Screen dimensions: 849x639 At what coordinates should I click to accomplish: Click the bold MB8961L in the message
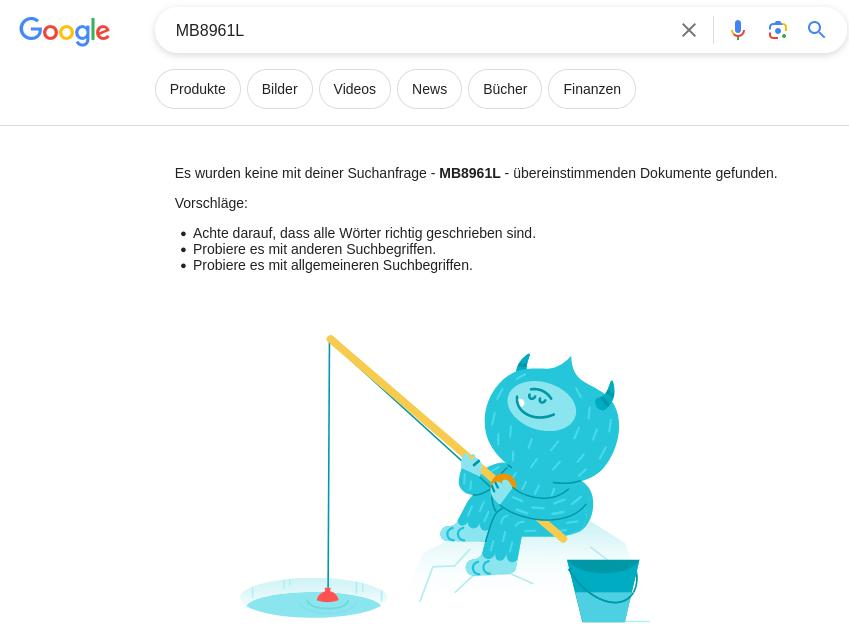click(x=469, y=173)
